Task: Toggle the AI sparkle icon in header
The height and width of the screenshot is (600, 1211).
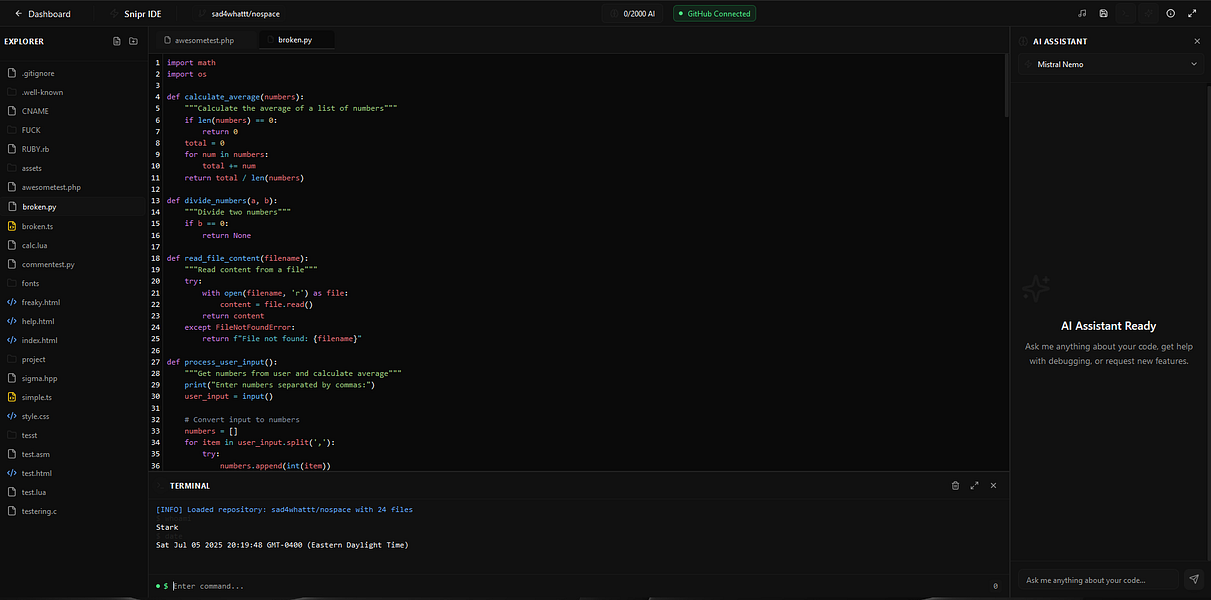Action: click(1147, 14)
